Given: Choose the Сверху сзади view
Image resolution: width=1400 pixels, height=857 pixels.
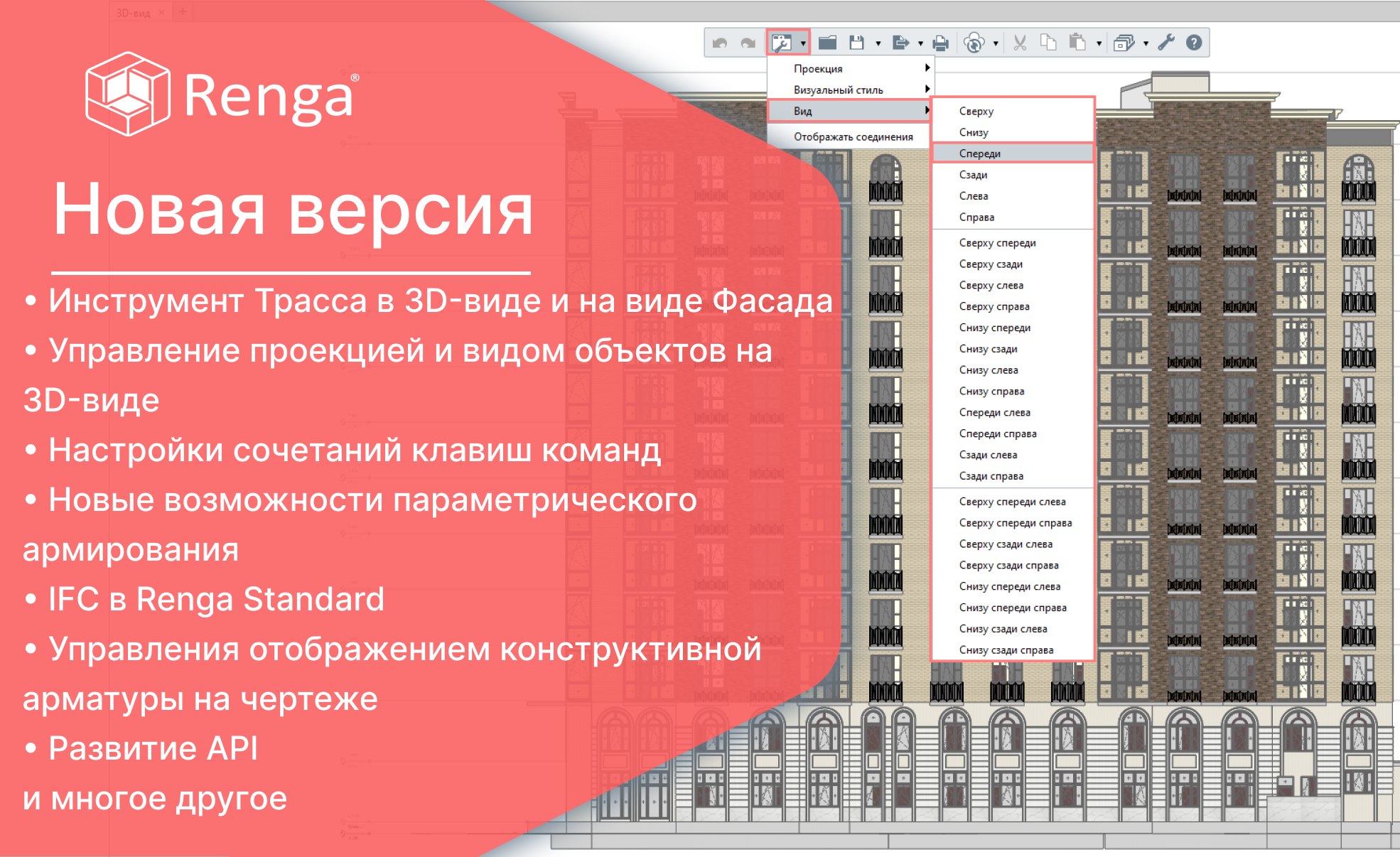Looking at the screenshot, I should click(1012, 264).
